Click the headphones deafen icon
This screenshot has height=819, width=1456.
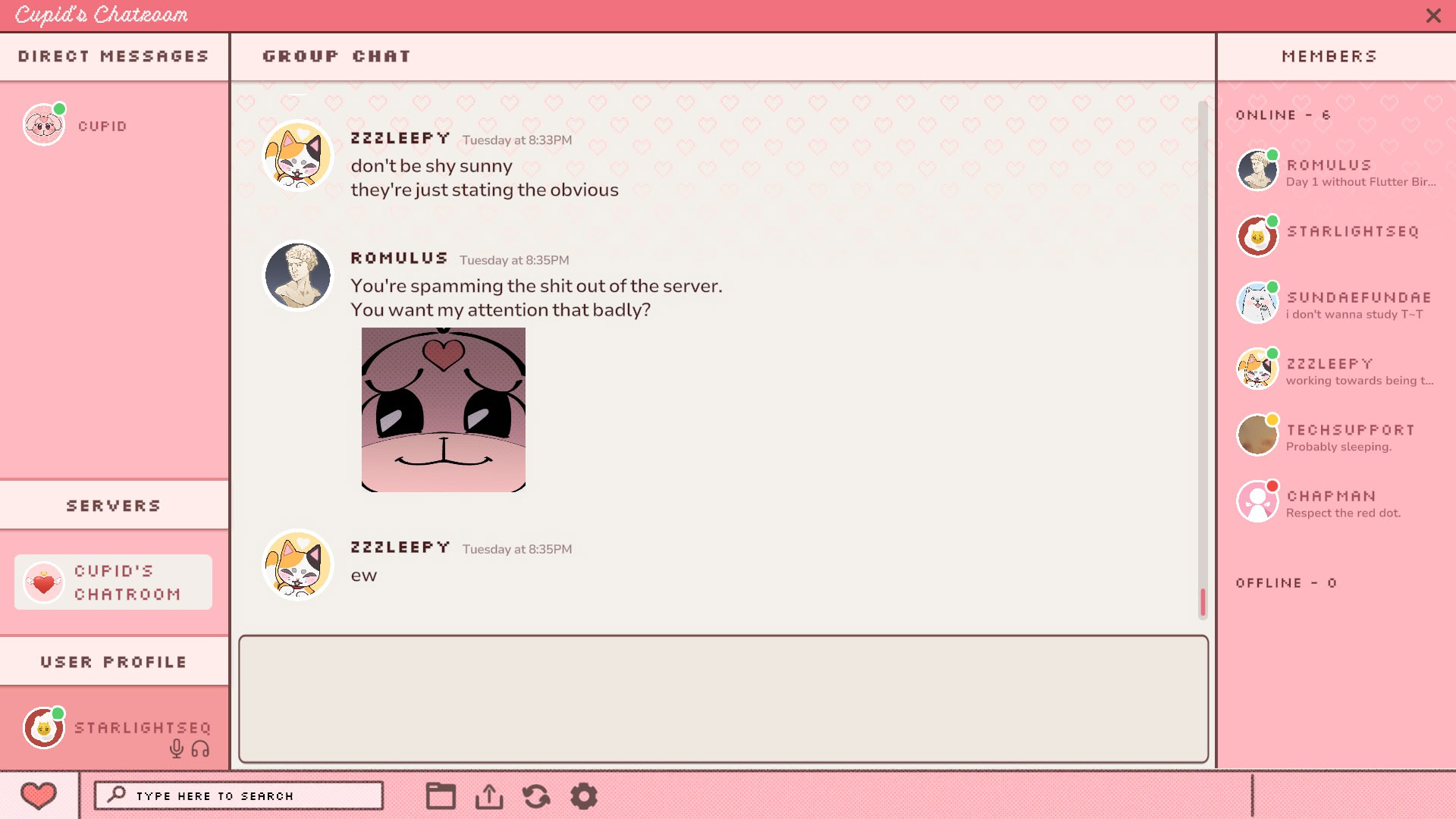(x=199, y=749)
